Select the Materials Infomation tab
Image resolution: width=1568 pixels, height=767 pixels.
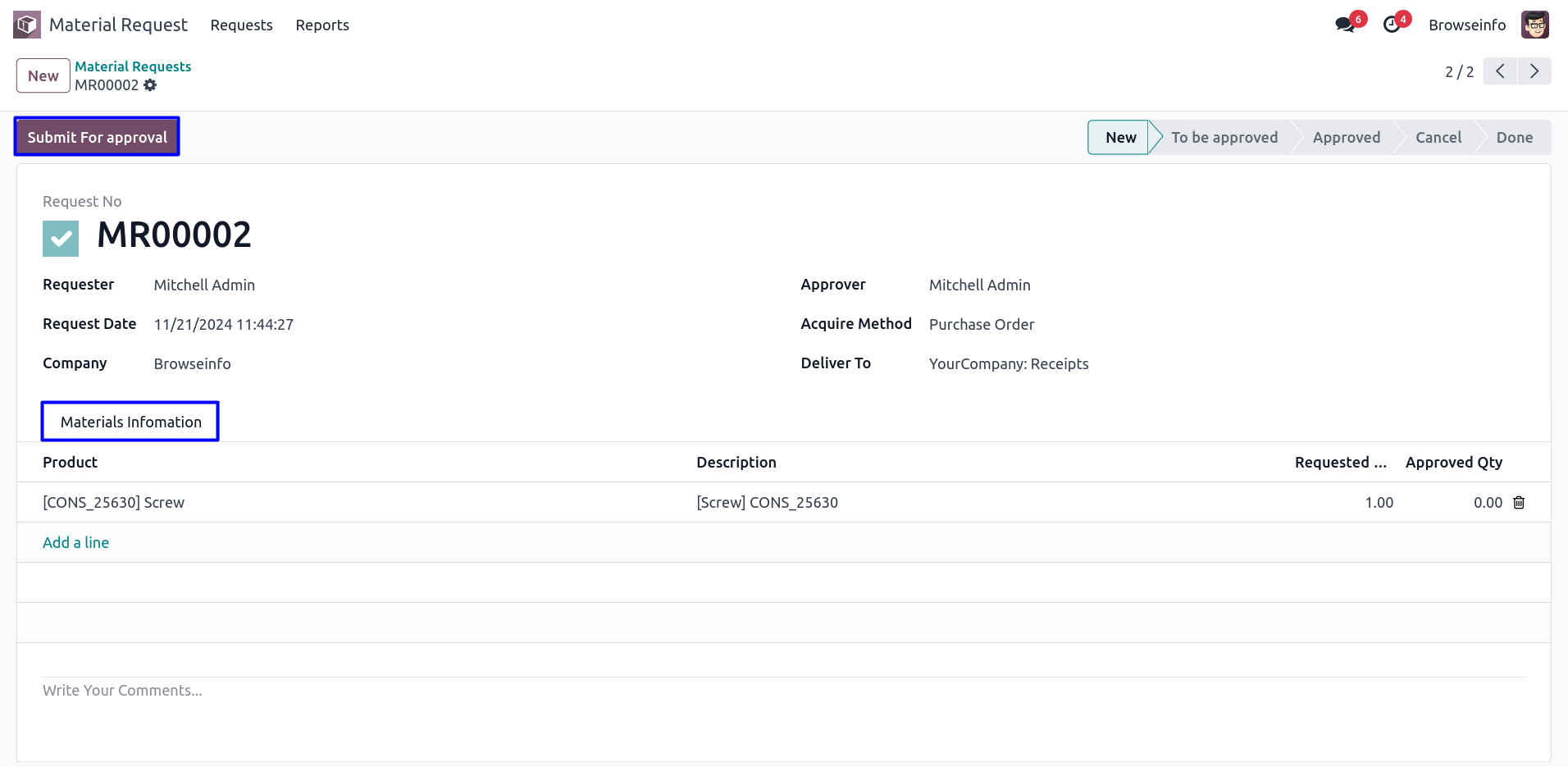[130, 422]
